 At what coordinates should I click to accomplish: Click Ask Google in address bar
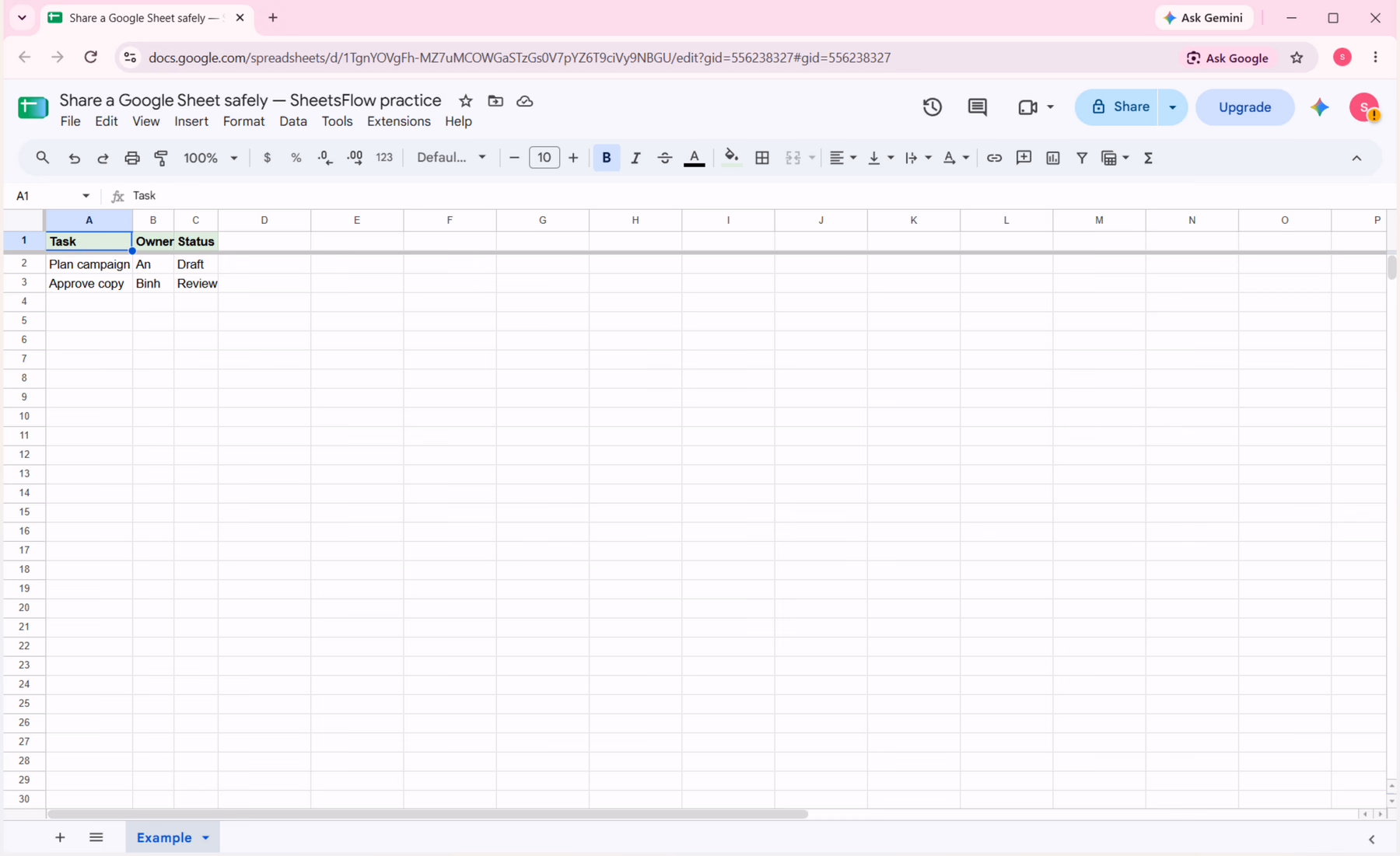point(1227,58)
